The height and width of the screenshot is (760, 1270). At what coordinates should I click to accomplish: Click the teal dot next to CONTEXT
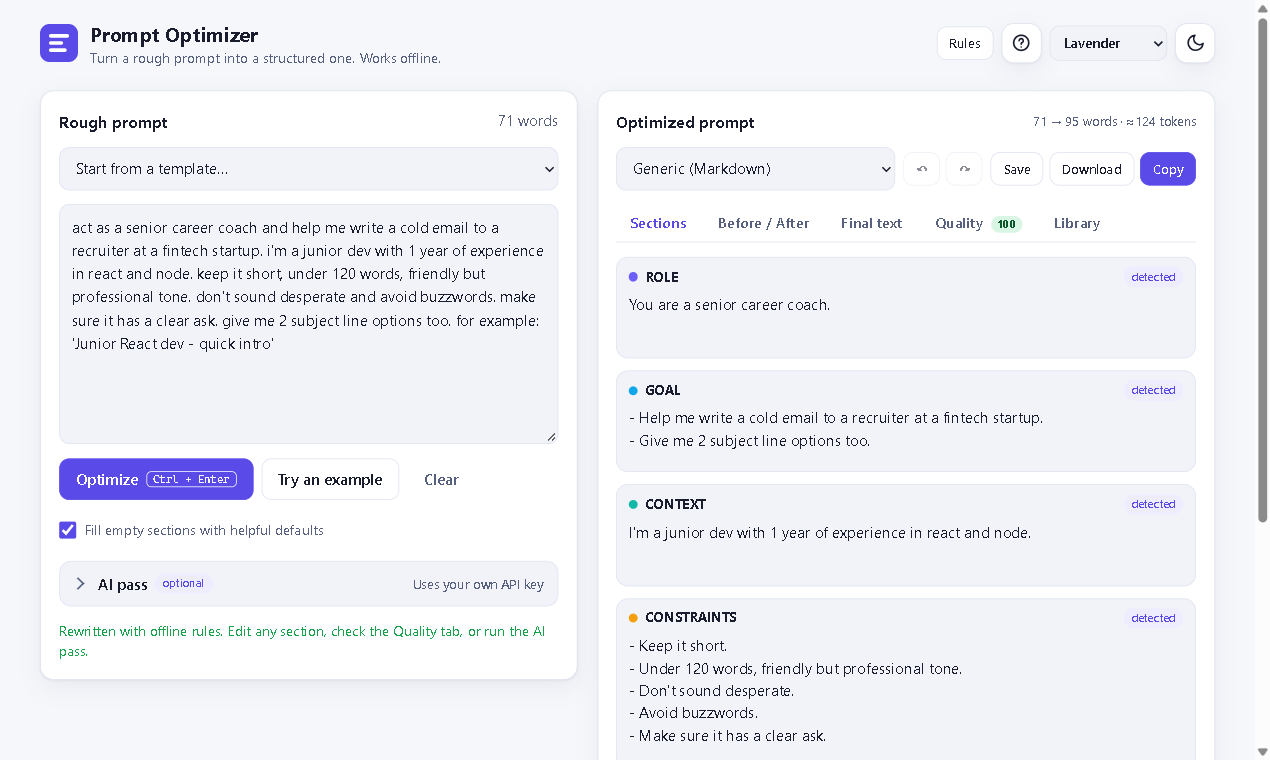click(x=633, y=504)
